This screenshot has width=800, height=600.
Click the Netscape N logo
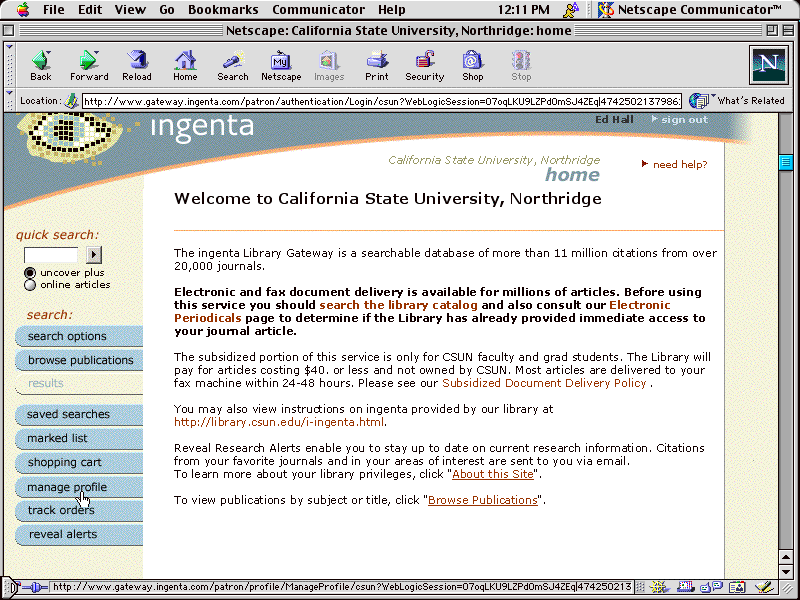coord(768,65)
